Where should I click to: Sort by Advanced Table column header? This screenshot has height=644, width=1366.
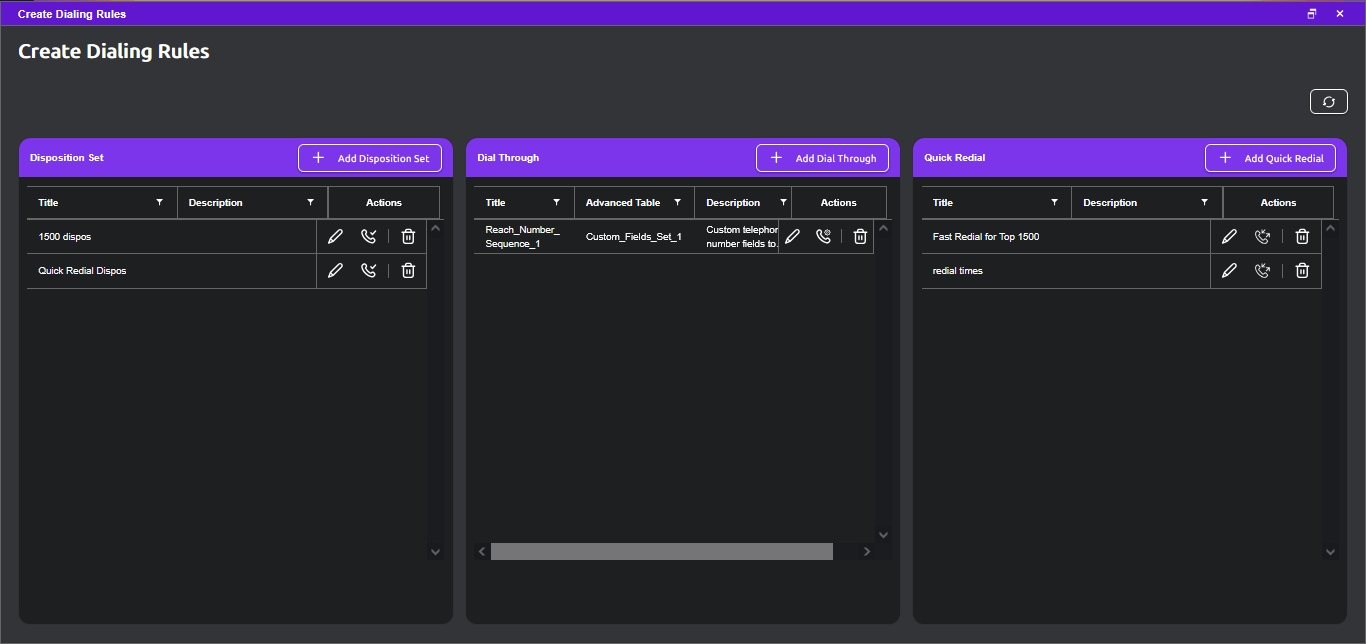click(x=623, y=203)
